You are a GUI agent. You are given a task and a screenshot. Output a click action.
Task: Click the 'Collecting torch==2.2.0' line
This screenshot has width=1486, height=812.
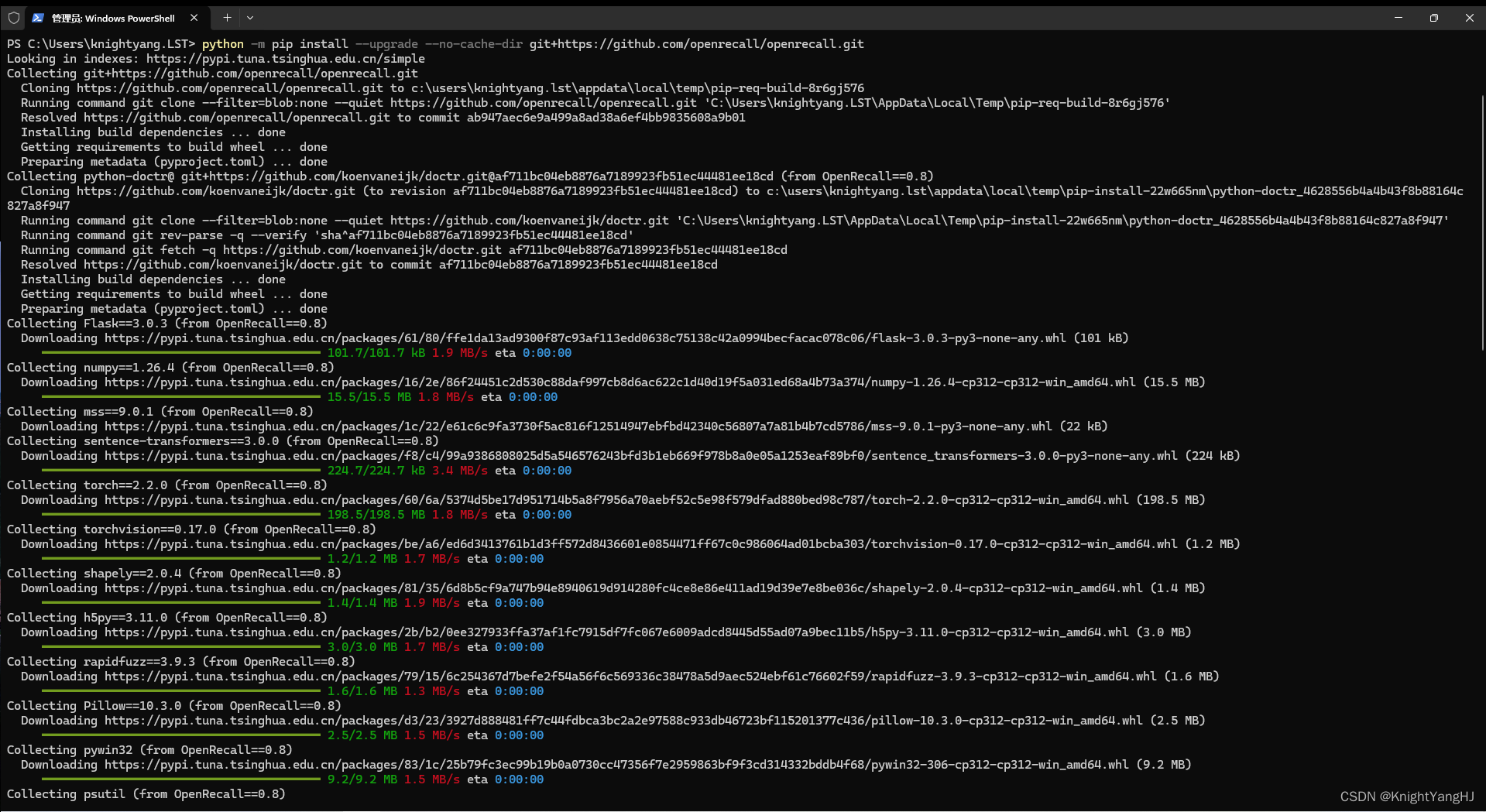pyautogui.click(x=167, y=485)
